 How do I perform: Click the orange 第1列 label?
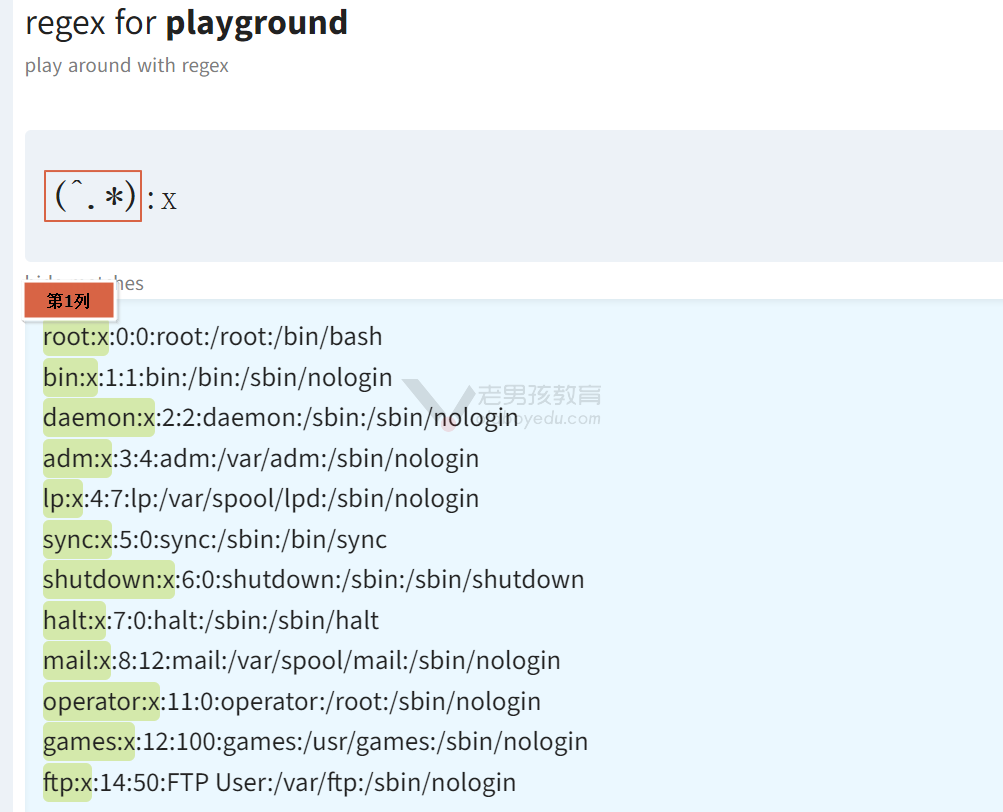69,301
